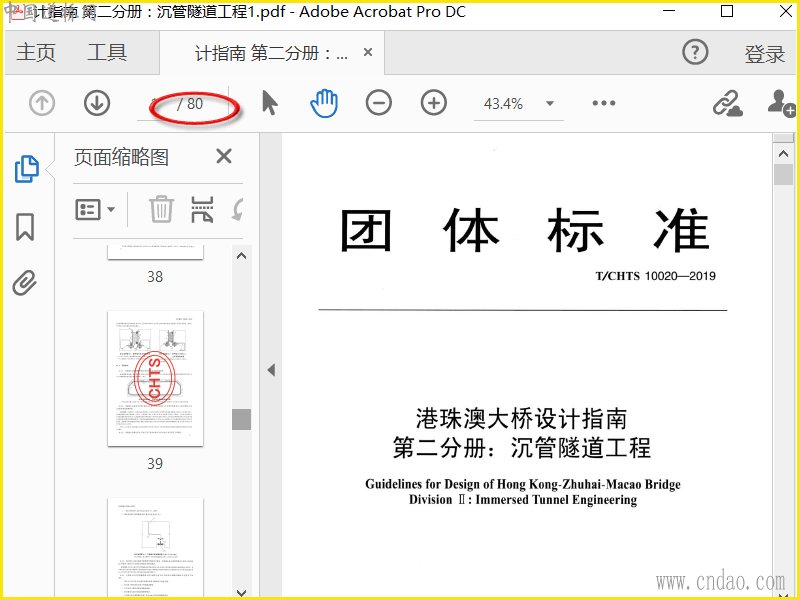This screenshot has width=800, height=600.
Task: Select the 计指南 第二分册 document tab
Action: (271, 53)
